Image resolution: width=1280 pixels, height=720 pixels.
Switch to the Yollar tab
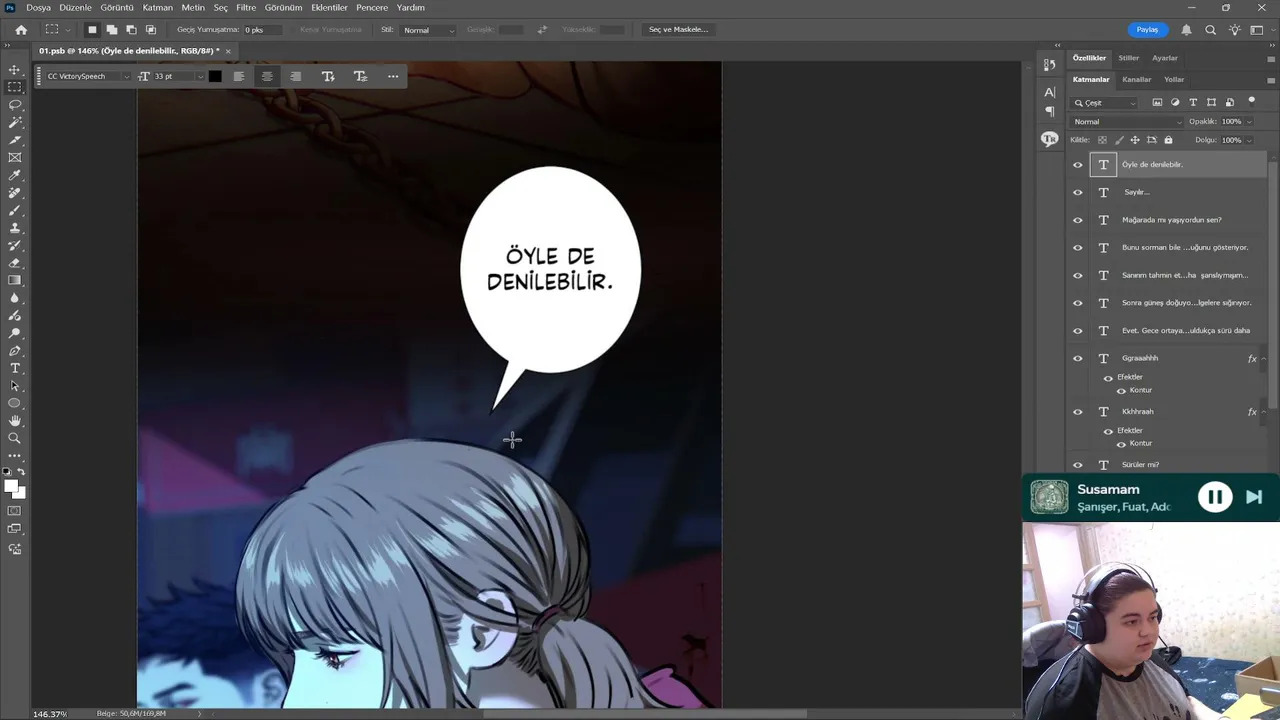pyautogui.click(x=1174, y=79)
